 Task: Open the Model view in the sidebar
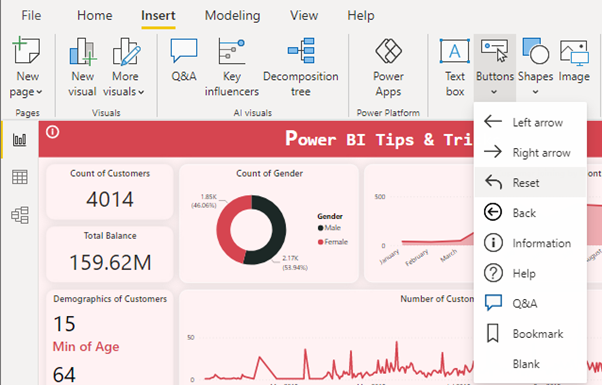[x=20, y=215]
